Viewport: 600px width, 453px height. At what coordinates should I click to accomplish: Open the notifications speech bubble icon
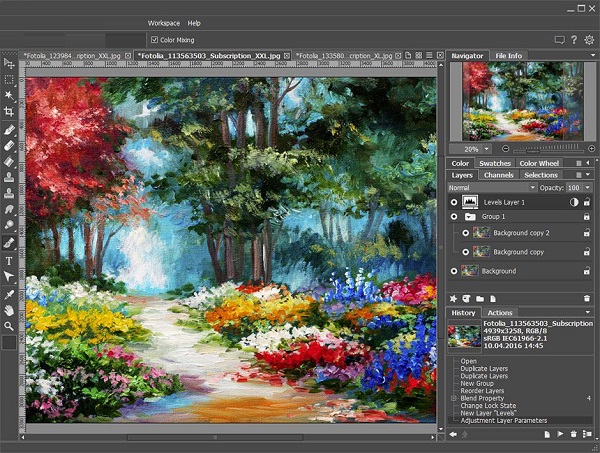point(559,40)
